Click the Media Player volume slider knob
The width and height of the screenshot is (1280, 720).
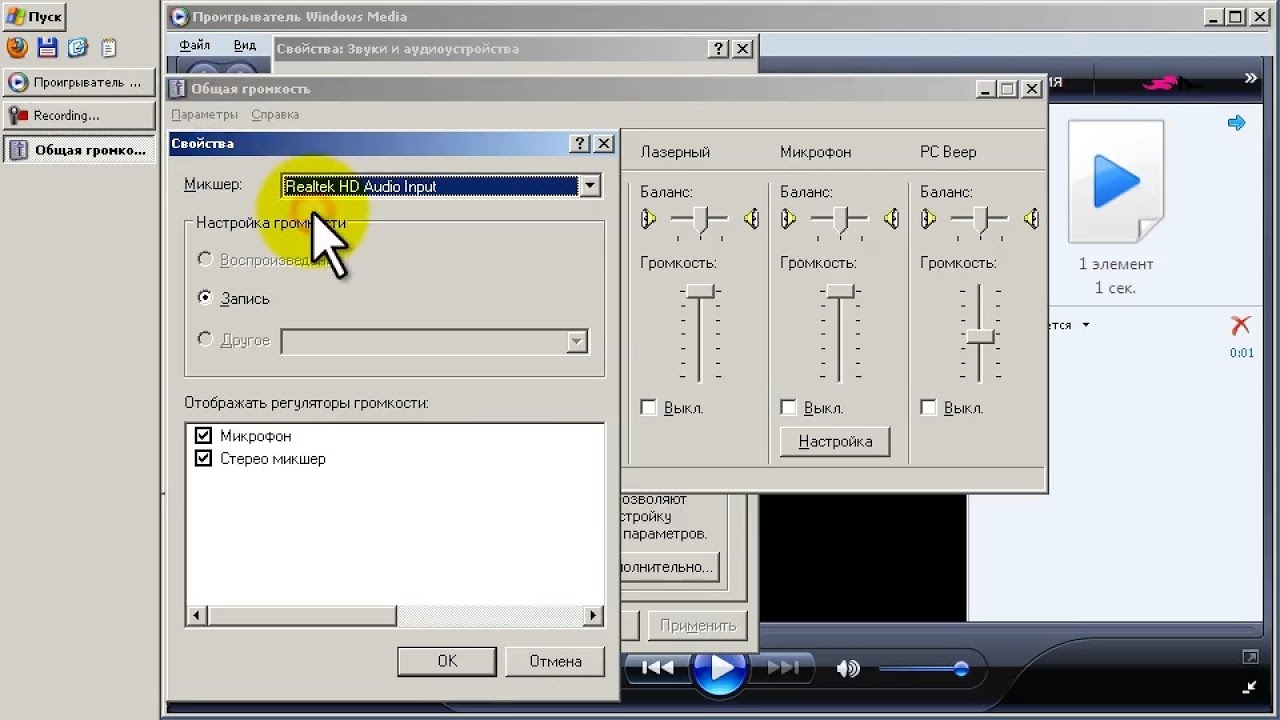click(961, 669)
